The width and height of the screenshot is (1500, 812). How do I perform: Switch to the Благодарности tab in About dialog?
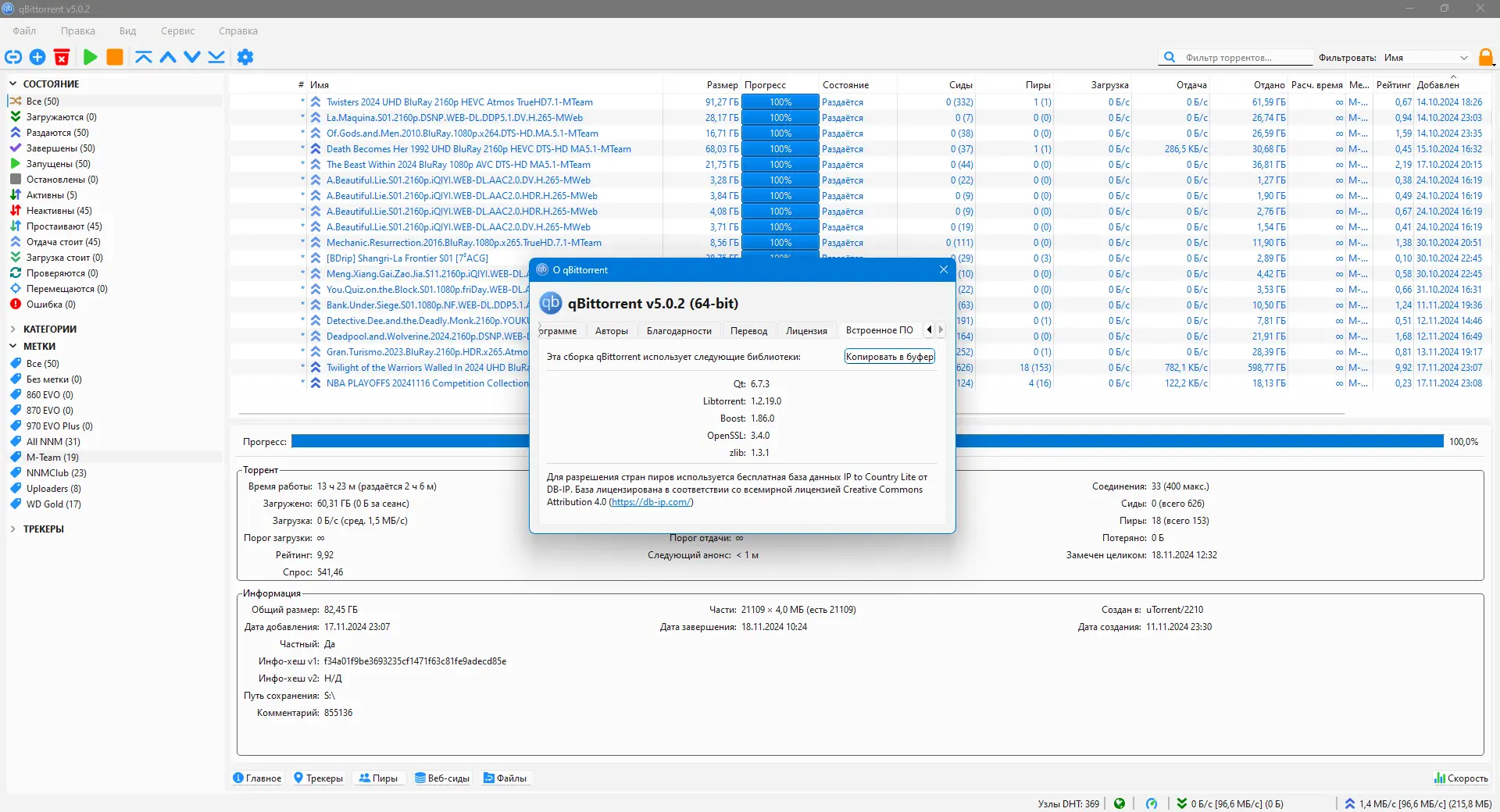(680, 330)
